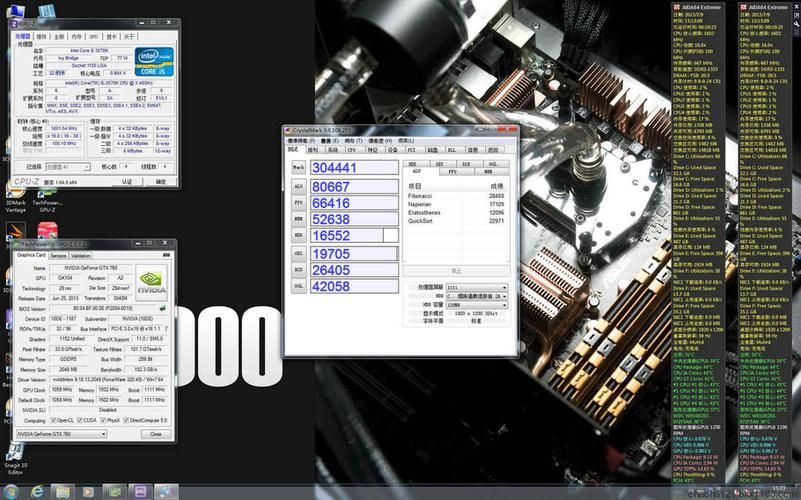Open the 1111 processor mask dropdown in CrystalMark
801x500 pixels.
(x=477, y=288)
